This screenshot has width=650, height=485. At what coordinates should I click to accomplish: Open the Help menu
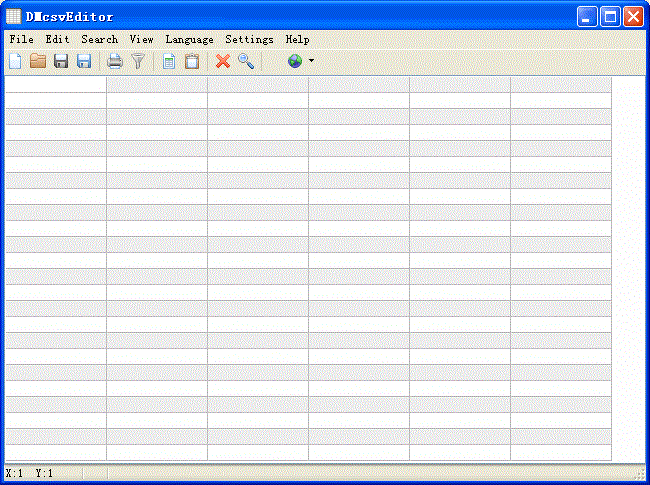tap(297, 39)
